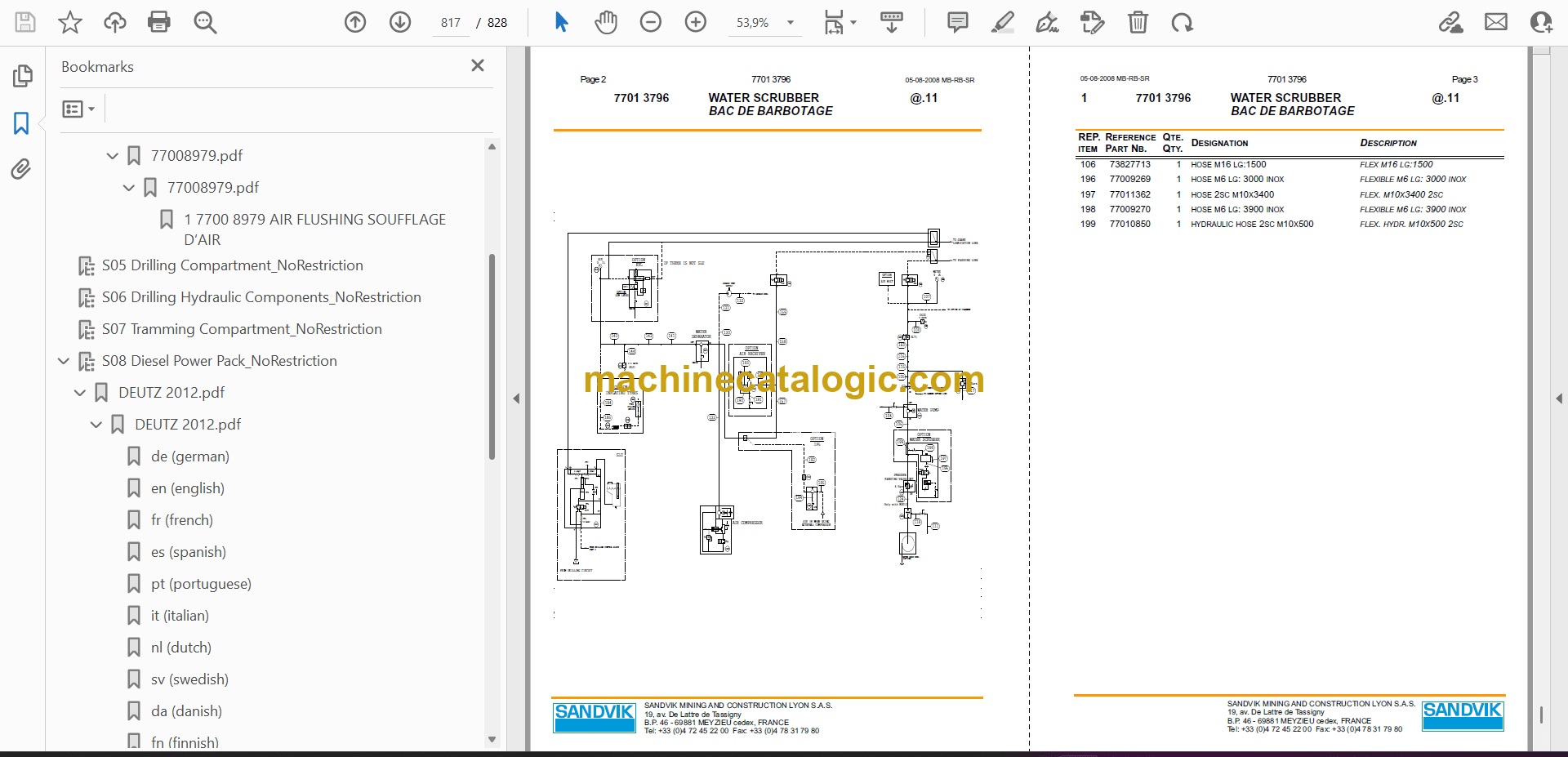Zoom out with the minus button
Viewport: 1568px width, 757px height.
tap(651, 22)
